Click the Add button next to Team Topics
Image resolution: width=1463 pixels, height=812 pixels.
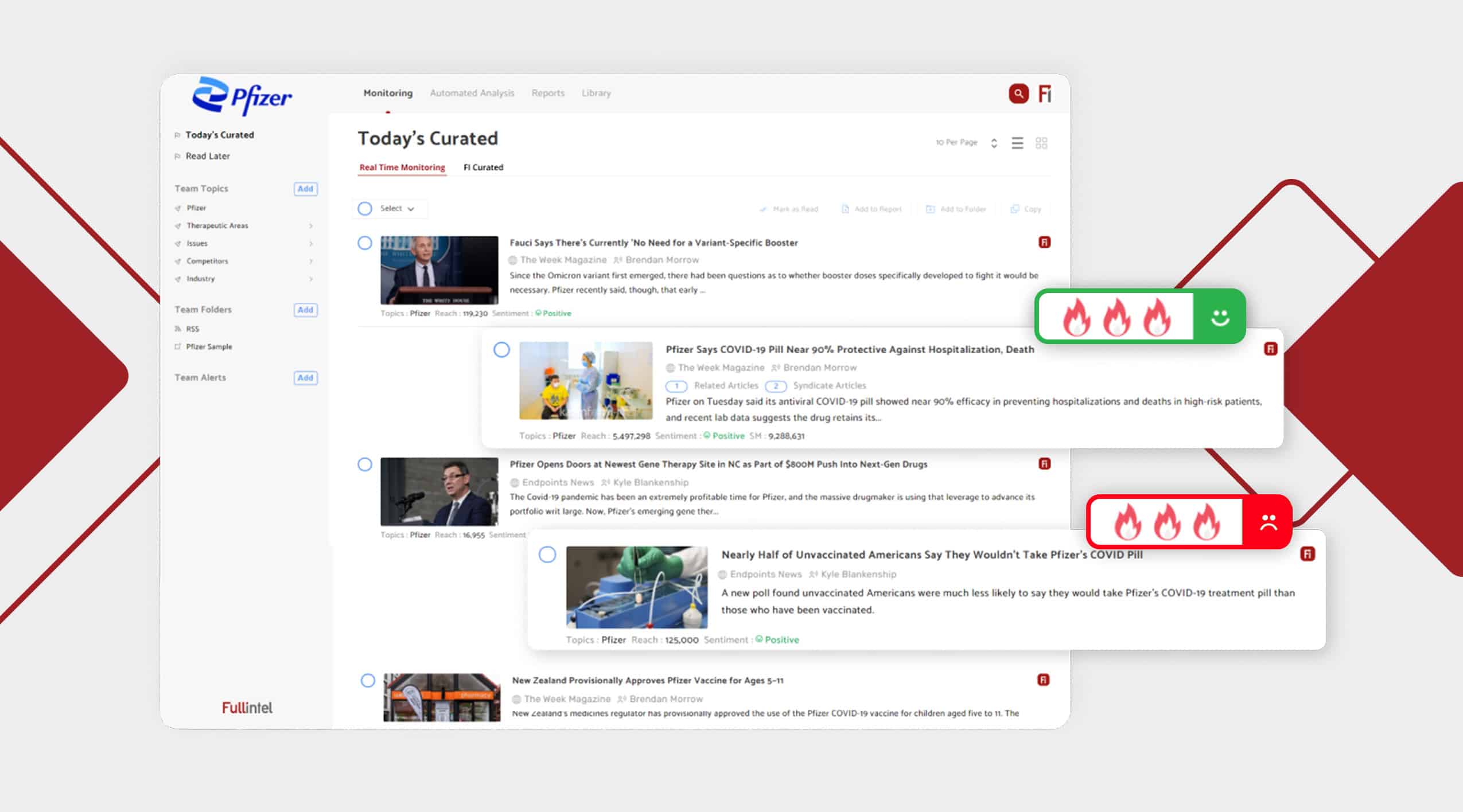pos(306,189)
